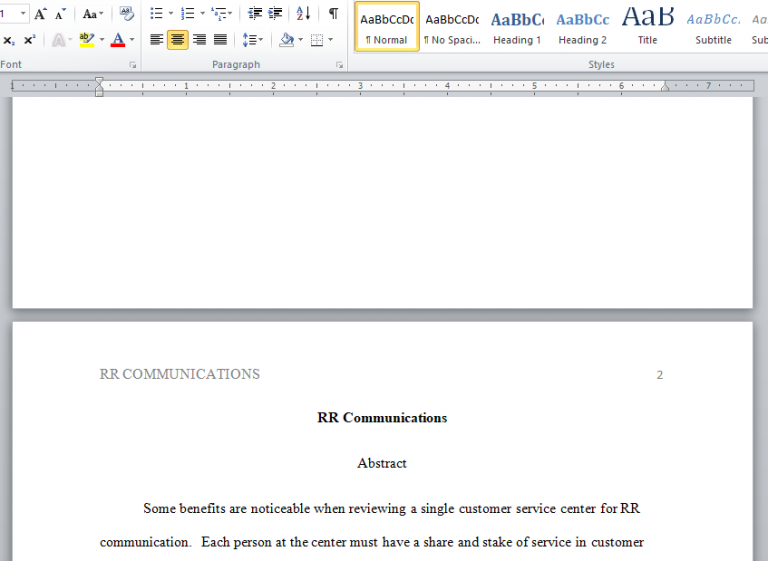
Task: Click the Clear Formatting icon
Action: (126, 14)
